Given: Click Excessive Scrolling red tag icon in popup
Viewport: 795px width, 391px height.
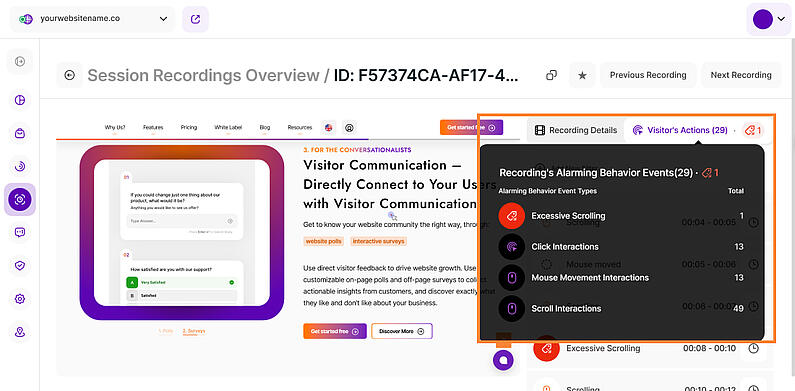Looking at the screenshot, I should 512,216.
